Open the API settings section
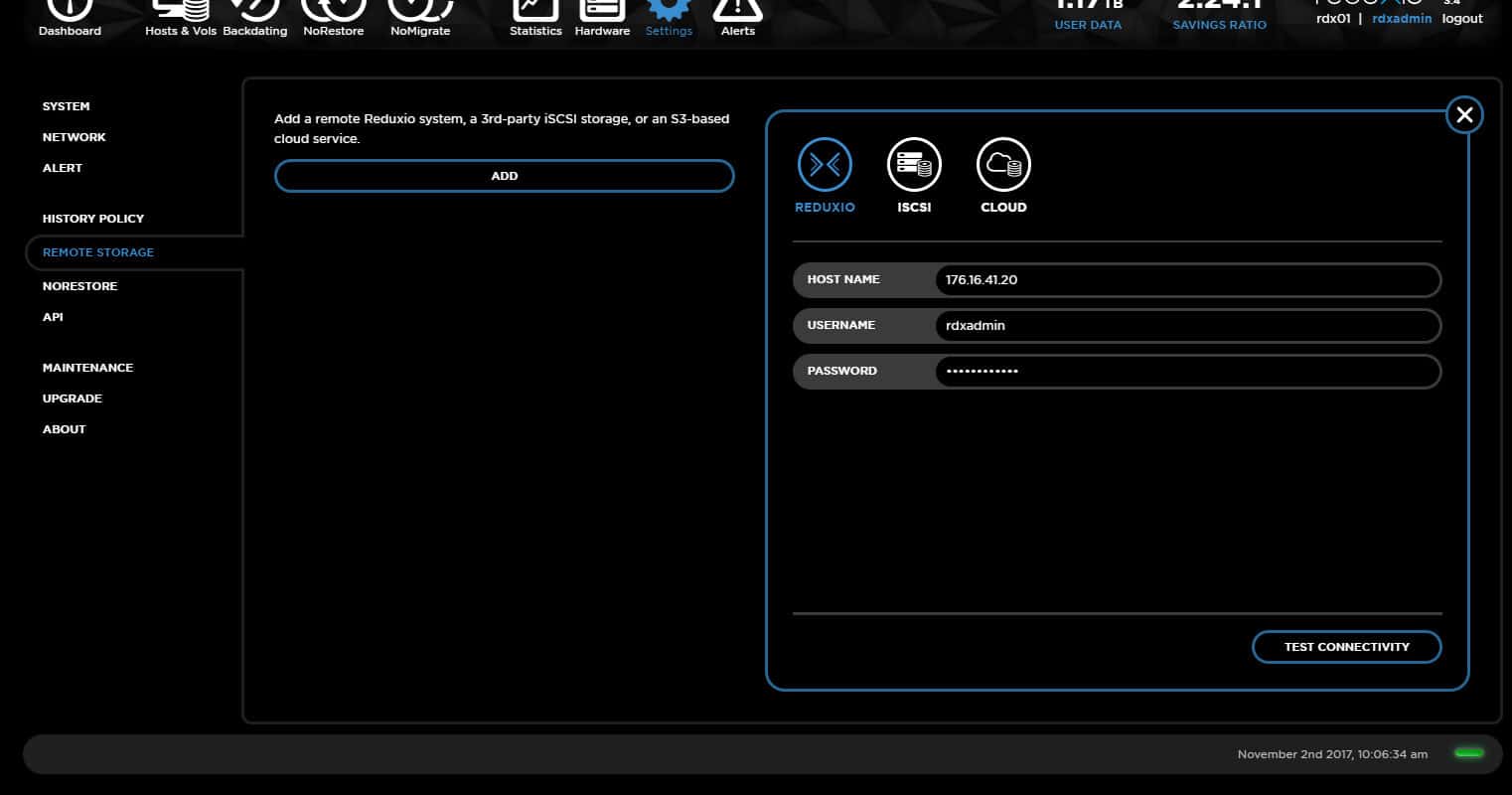Image resolution: width=1512 pixels, height=795 pixels. pos(53,317)
